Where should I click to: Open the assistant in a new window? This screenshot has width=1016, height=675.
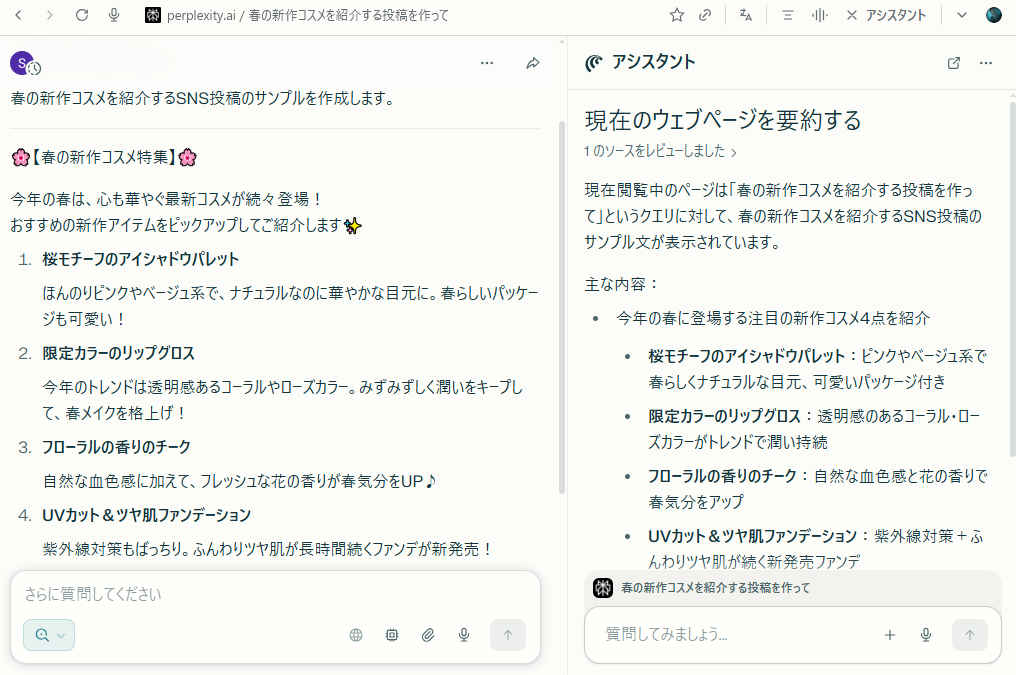(x=953, y=62)
